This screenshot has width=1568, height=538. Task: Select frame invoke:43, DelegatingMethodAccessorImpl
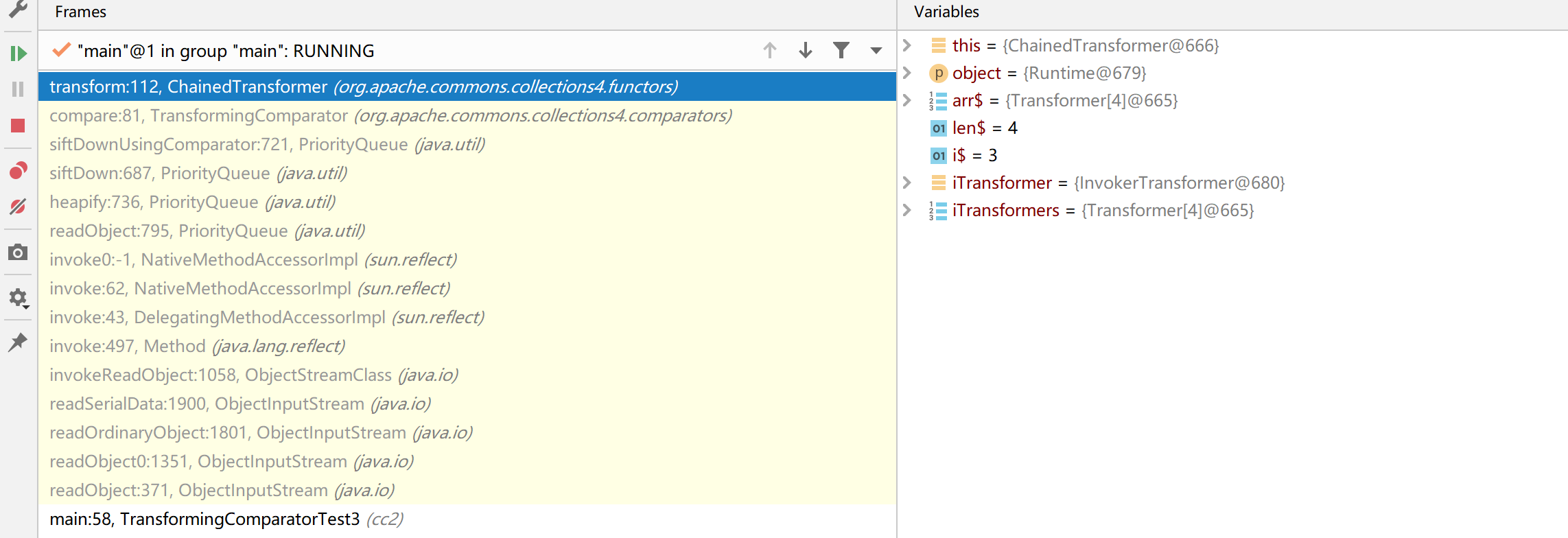coord(467,317)
